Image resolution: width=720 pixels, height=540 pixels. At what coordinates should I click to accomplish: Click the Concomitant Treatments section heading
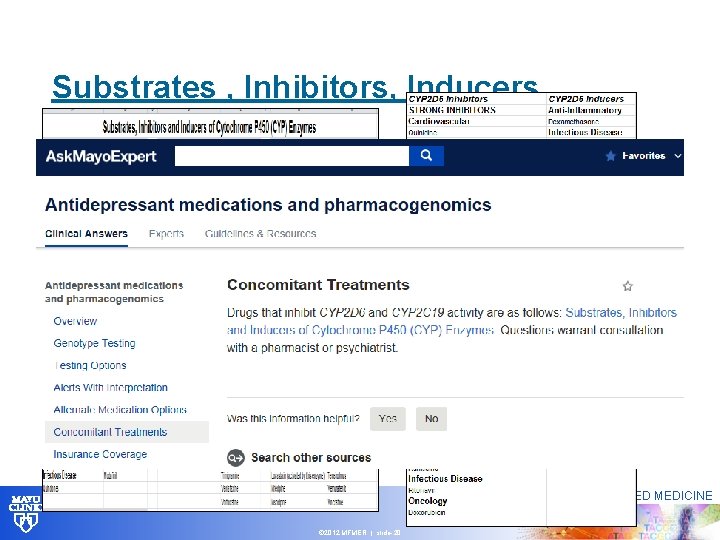coord(318,285)
